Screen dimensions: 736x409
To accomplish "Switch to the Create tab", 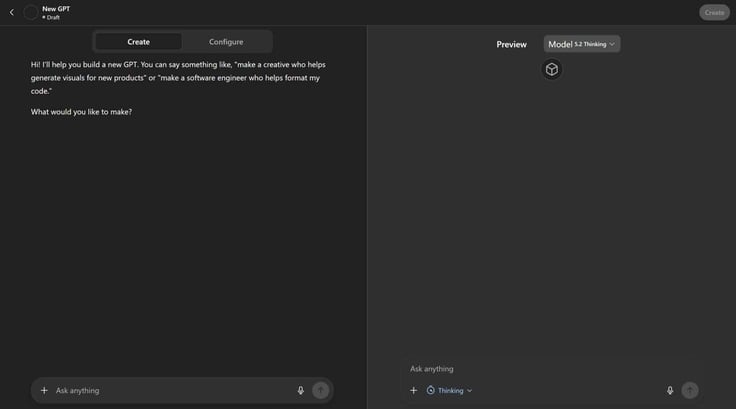I will (x=138, y=42).
